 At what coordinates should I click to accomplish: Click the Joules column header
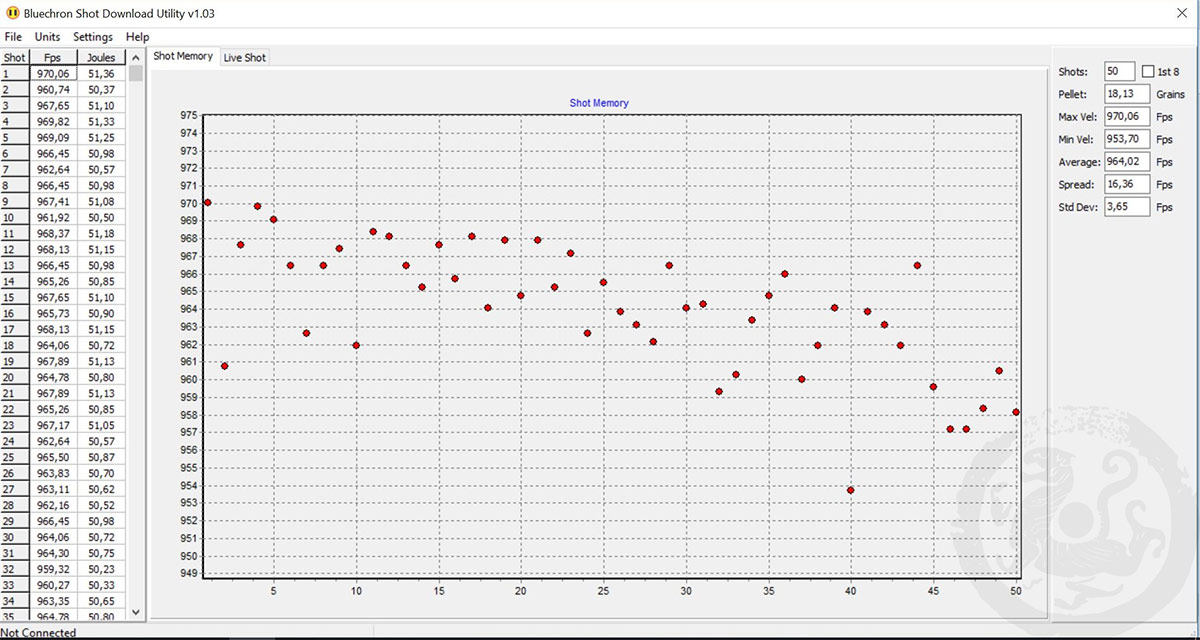click(x=101, y=57)
